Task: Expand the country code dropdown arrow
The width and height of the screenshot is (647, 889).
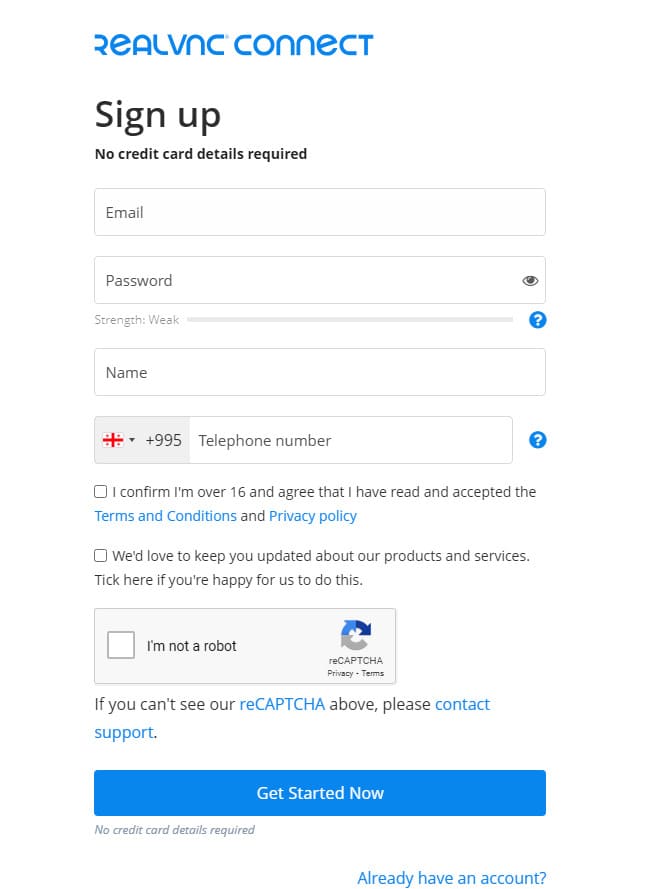Action: coord(132,440)
